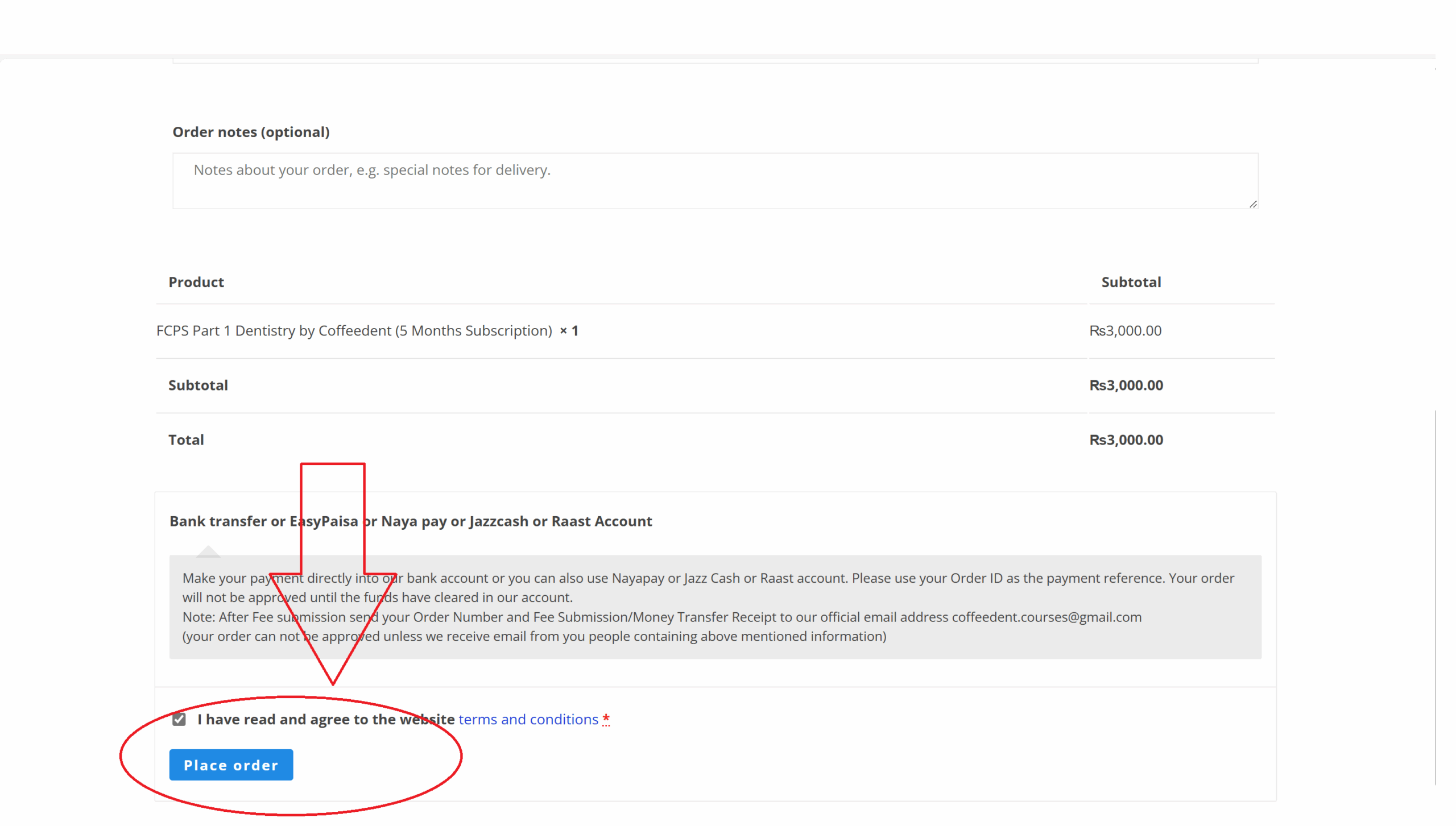Click the Total row label
Screen dimensions: 1456x826
(186, 440)
